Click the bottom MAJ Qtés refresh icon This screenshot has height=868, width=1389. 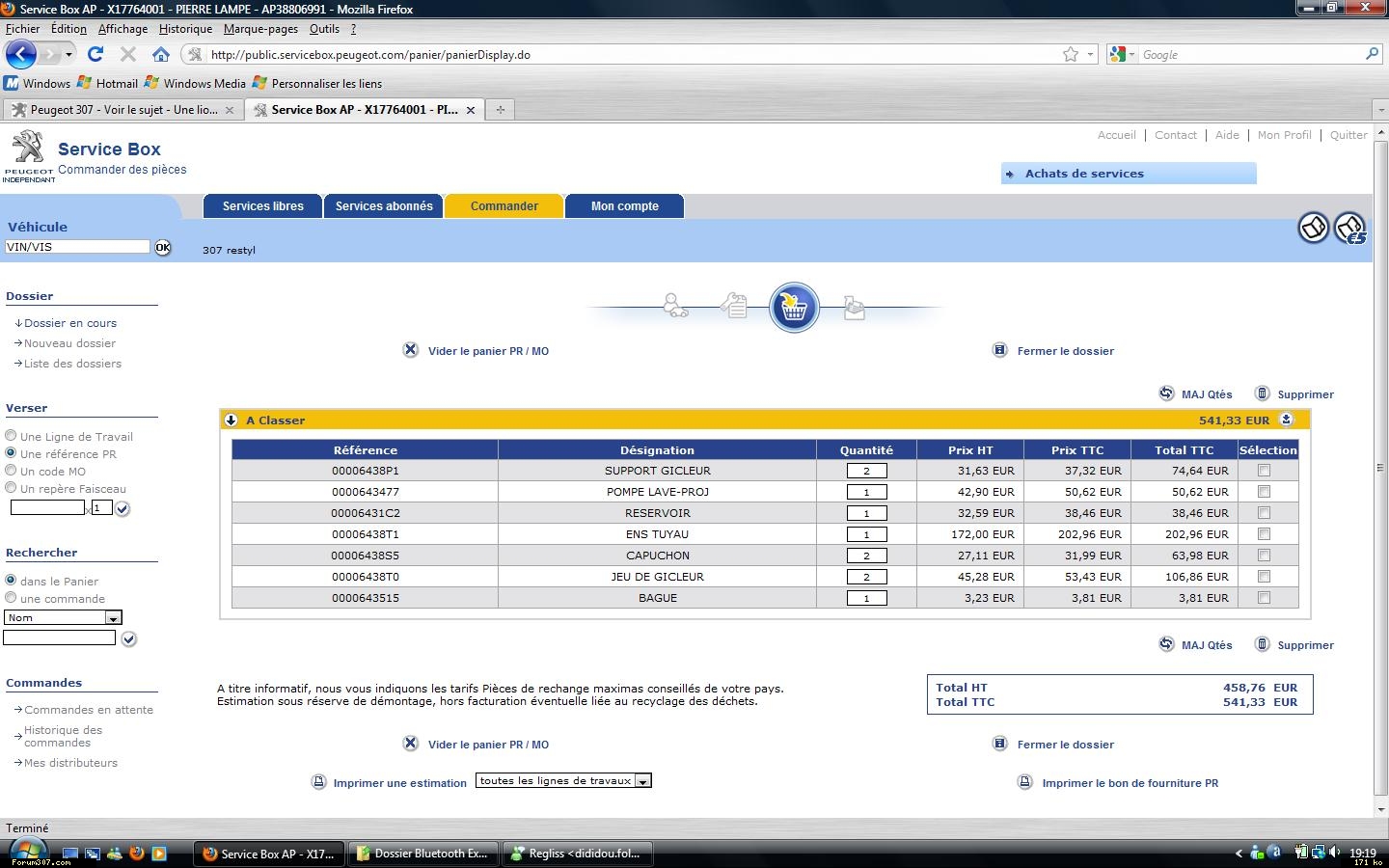pos(1166,644)
